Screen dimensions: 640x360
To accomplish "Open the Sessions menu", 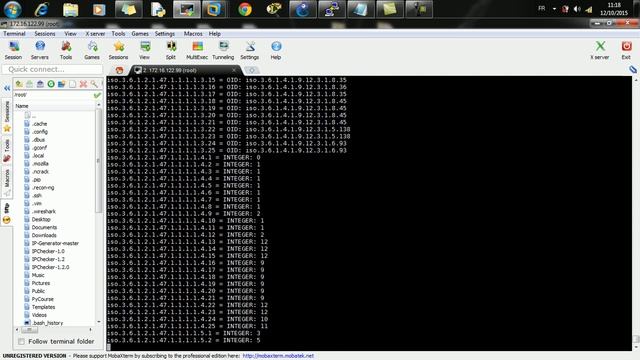I will tap(45, 33).
